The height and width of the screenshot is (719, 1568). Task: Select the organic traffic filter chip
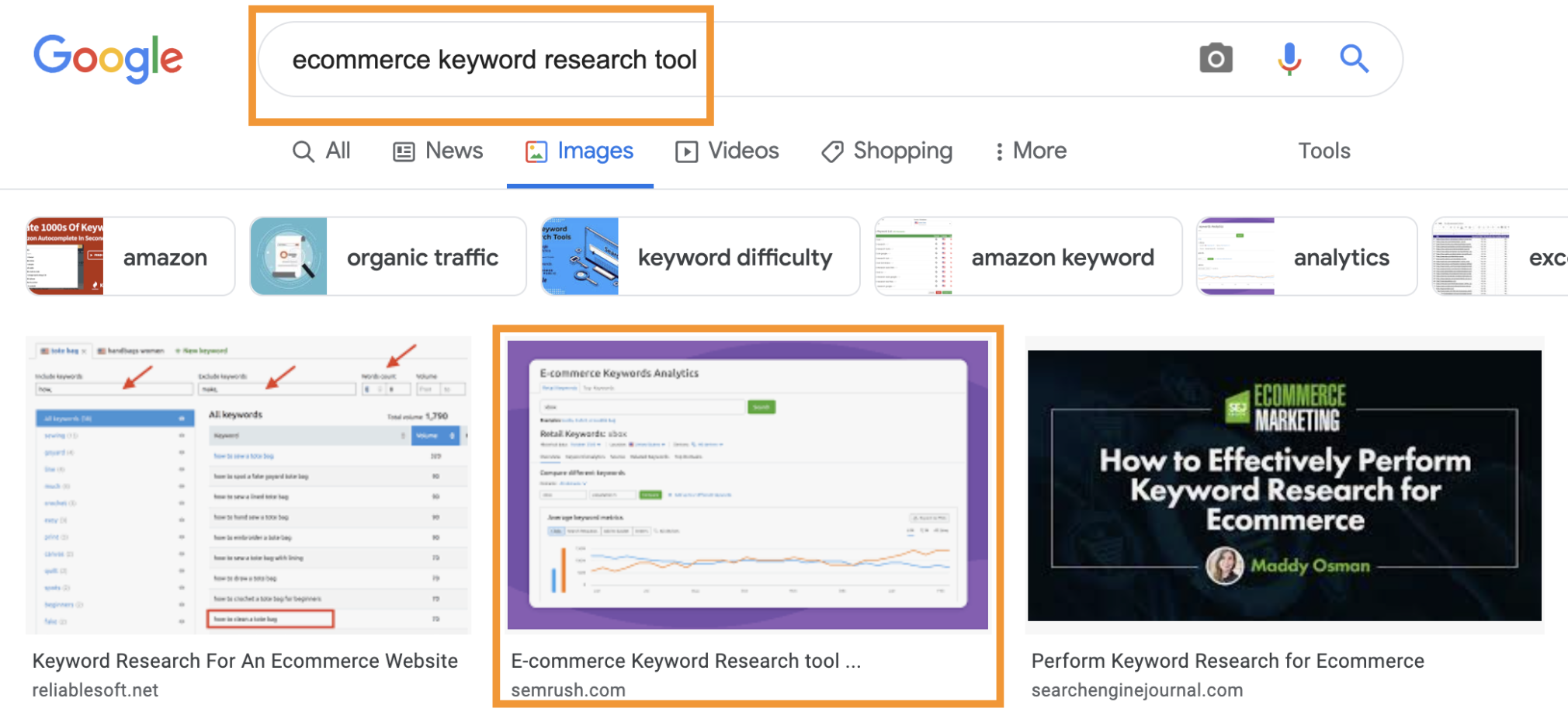[387, 257]
